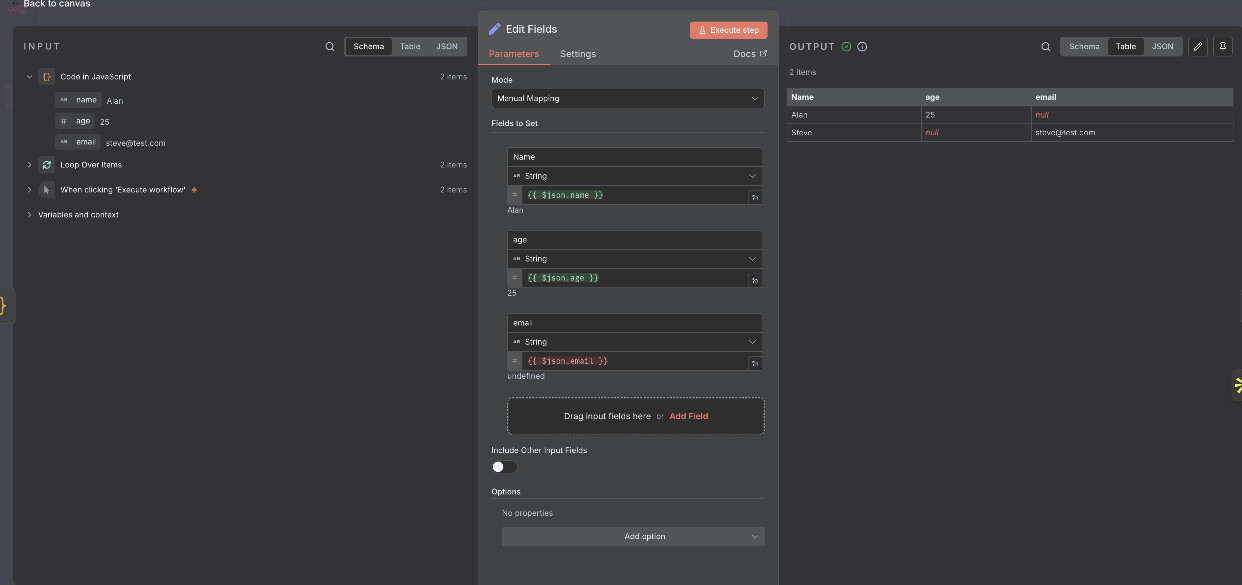The width and height of the screenshot is (1242, 585).
Task: Click the Add Field link
Action: point(689,416)
